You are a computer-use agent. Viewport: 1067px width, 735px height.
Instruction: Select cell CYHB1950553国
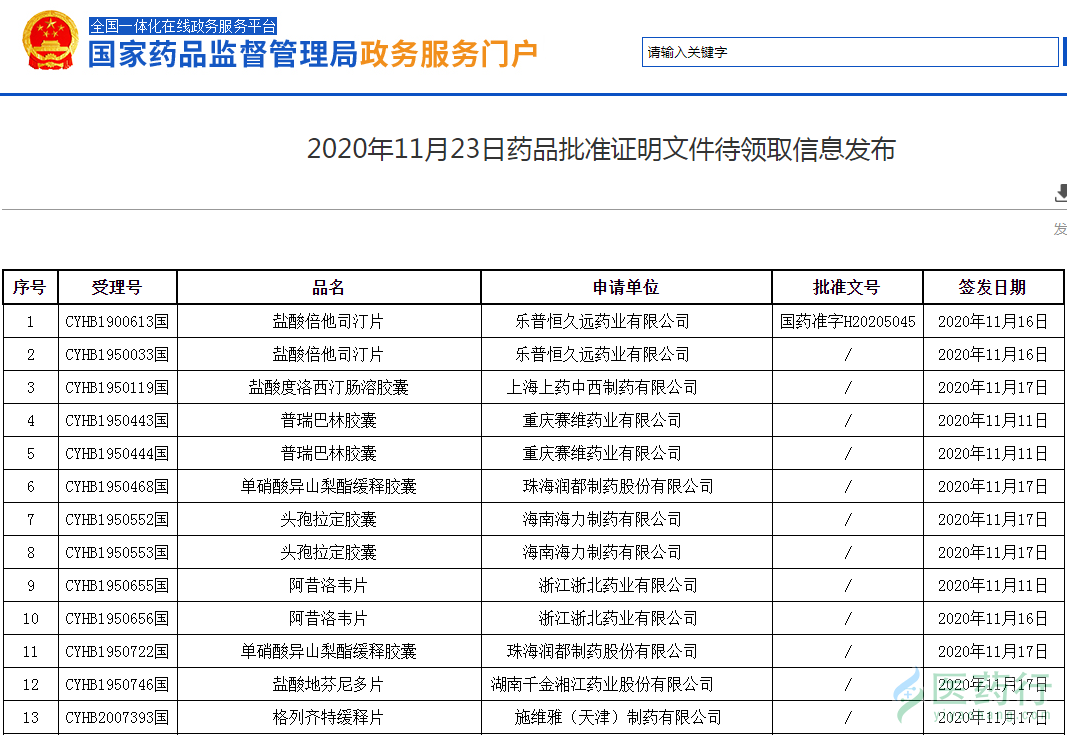(x=117, y=553)
